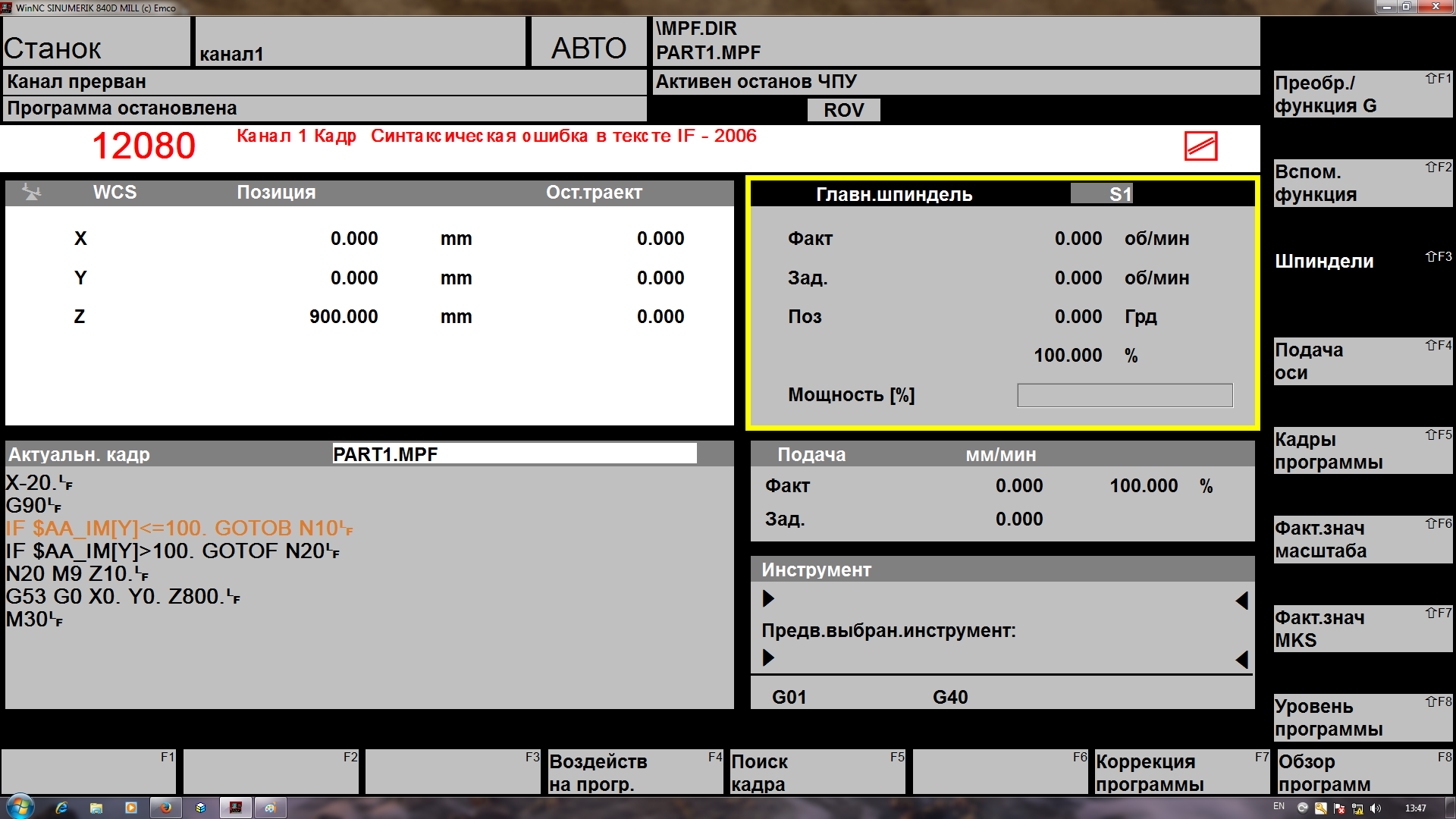Click the stacked cubes taskbar icon

(200, 808)
